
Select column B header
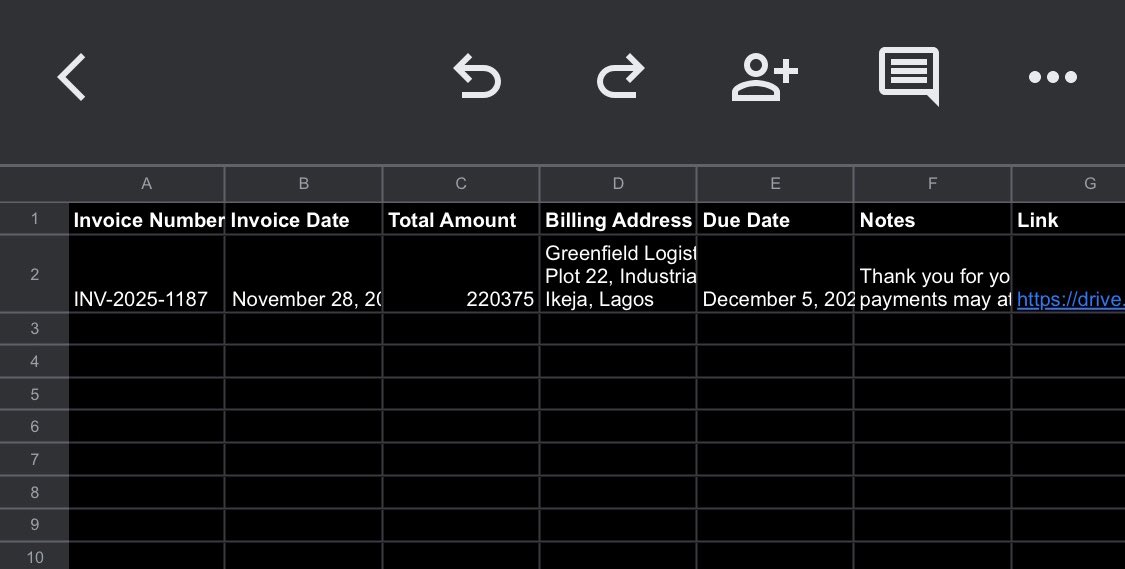pos(303,184)
